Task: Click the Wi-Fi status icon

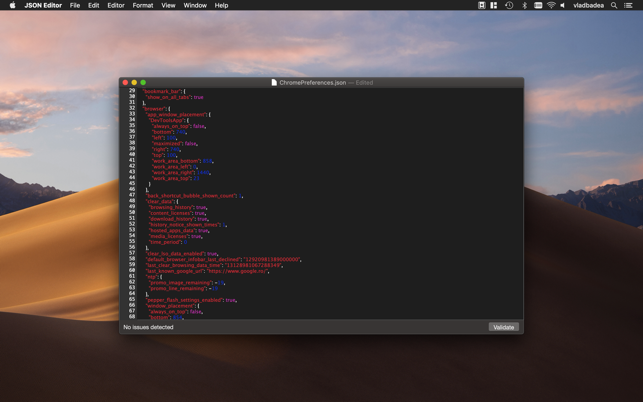Action: click(551, 5)
